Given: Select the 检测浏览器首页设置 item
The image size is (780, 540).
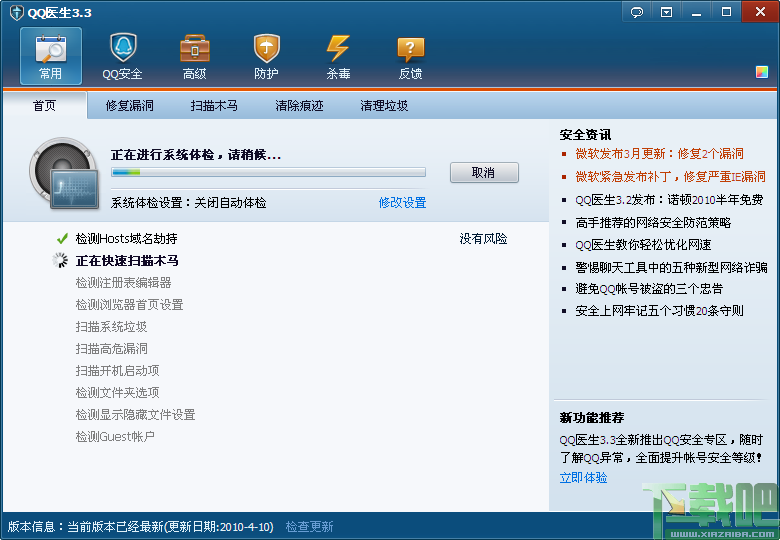Looking at the screenshot, I should point(129,304).
